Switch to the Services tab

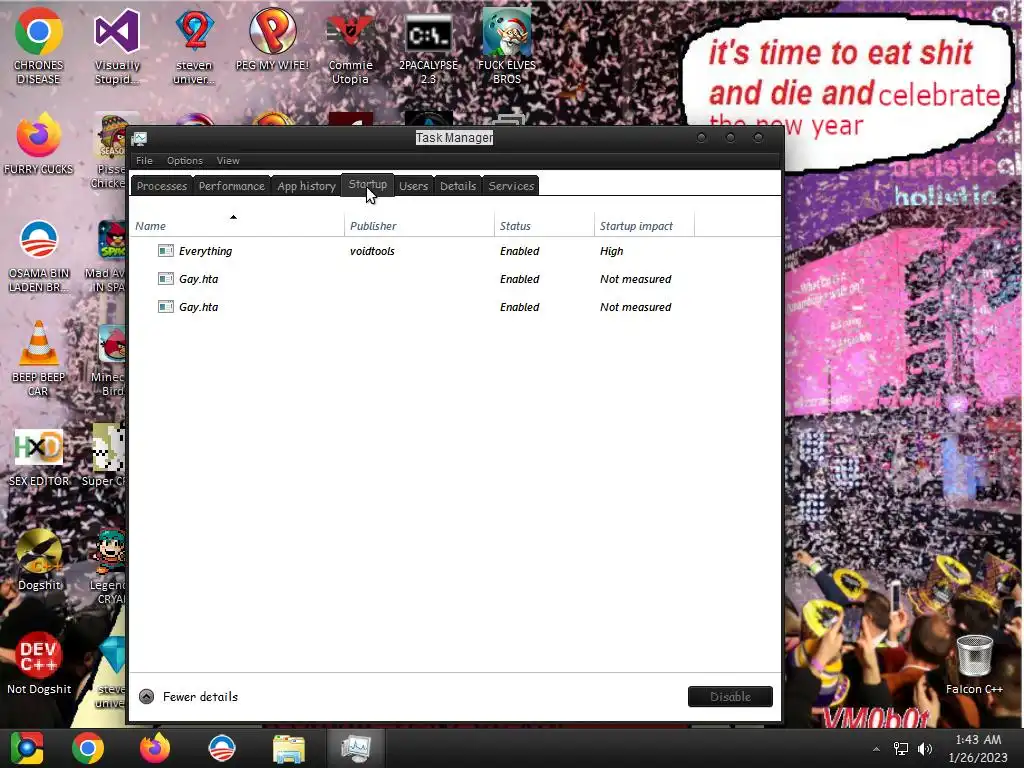[x=511, y=186]
